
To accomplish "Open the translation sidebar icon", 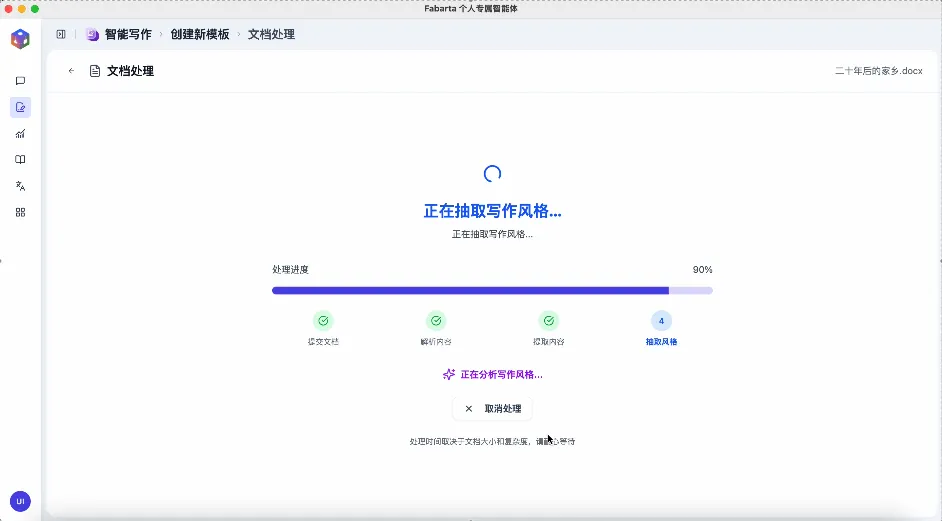I will pyautogui.click(x=20, y=186).
